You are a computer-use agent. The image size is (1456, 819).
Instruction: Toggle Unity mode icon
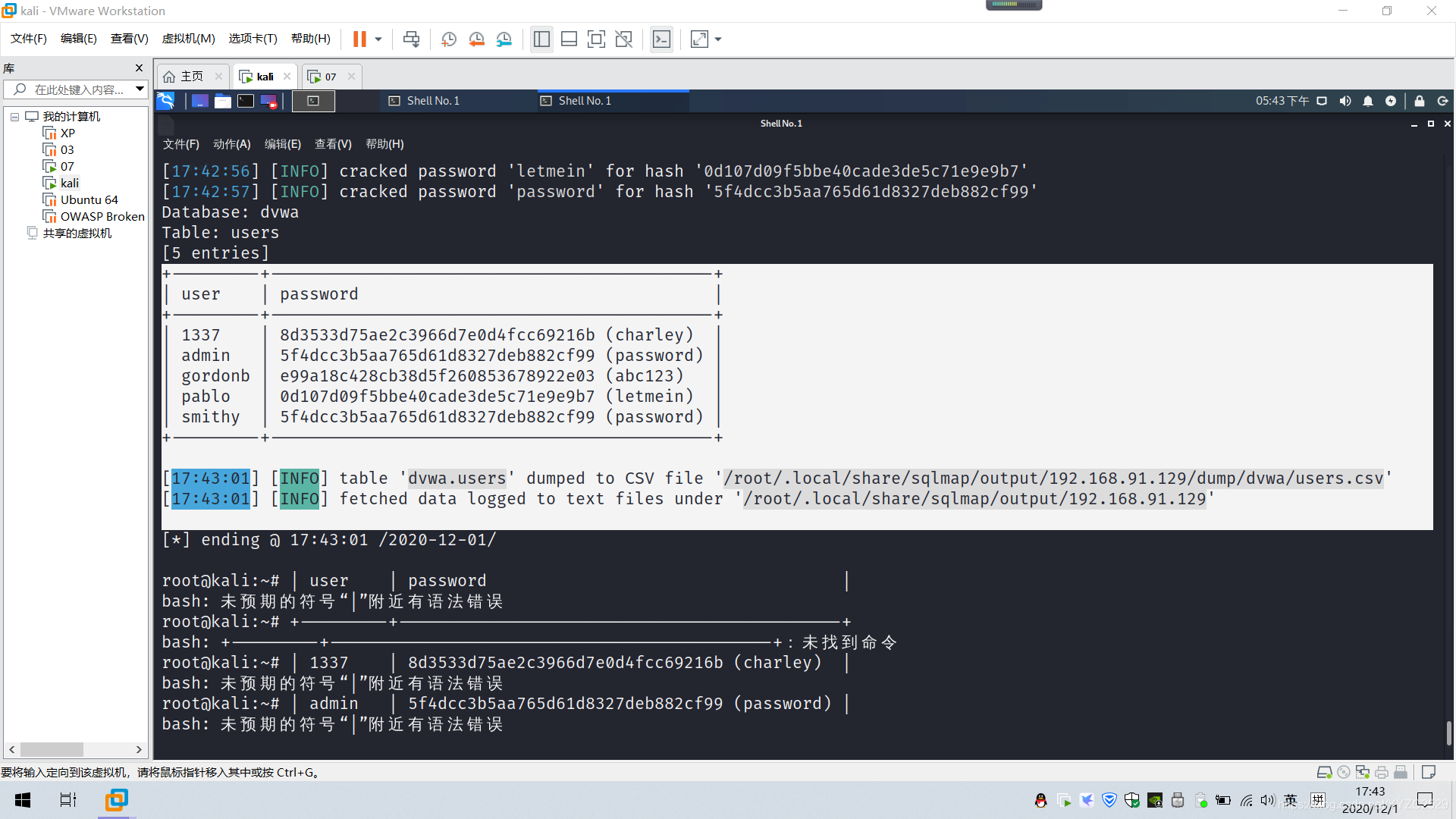pyautogui.click(x=623, y=39)
